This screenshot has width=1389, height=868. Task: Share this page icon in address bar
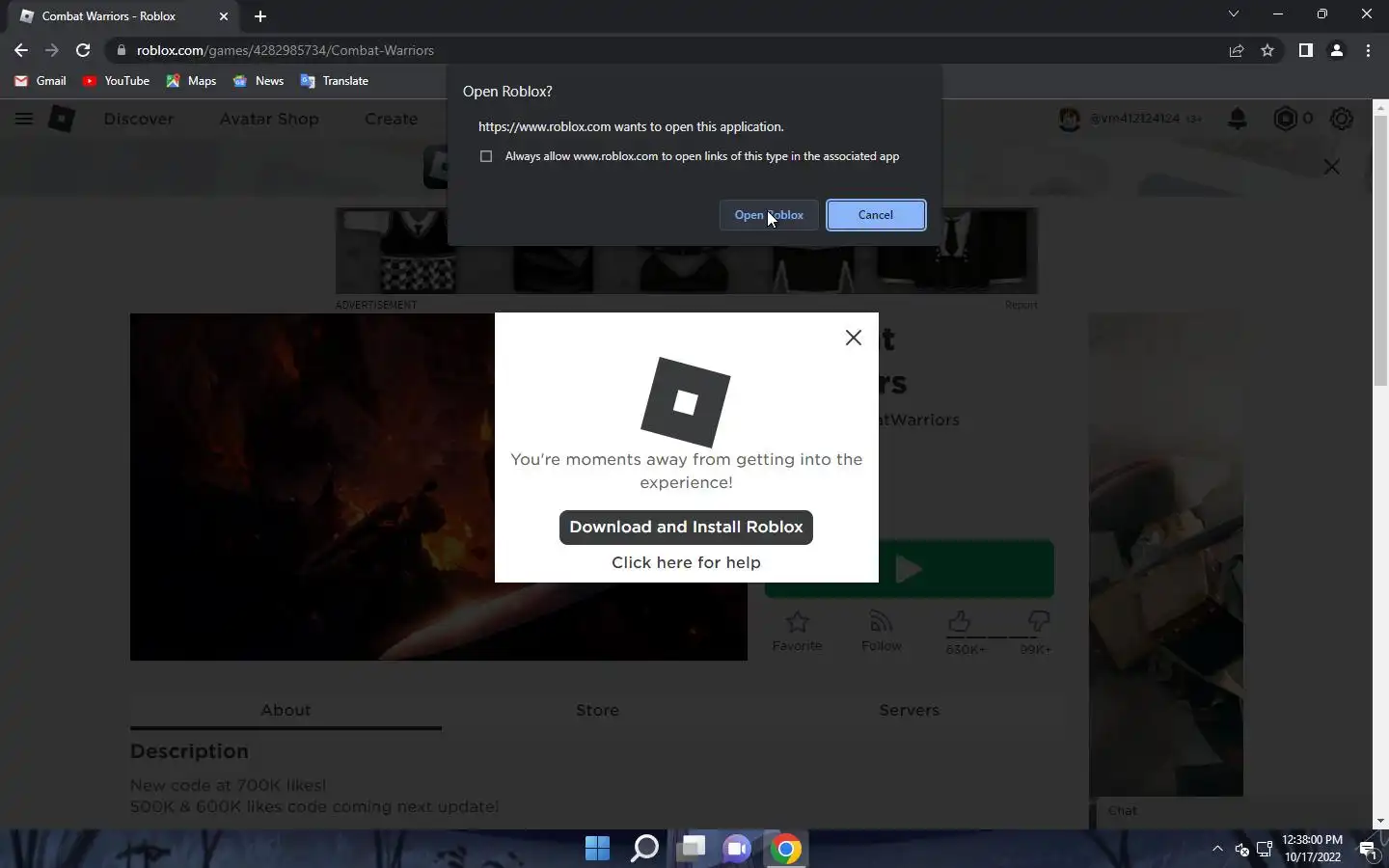tap(1236, 50)
